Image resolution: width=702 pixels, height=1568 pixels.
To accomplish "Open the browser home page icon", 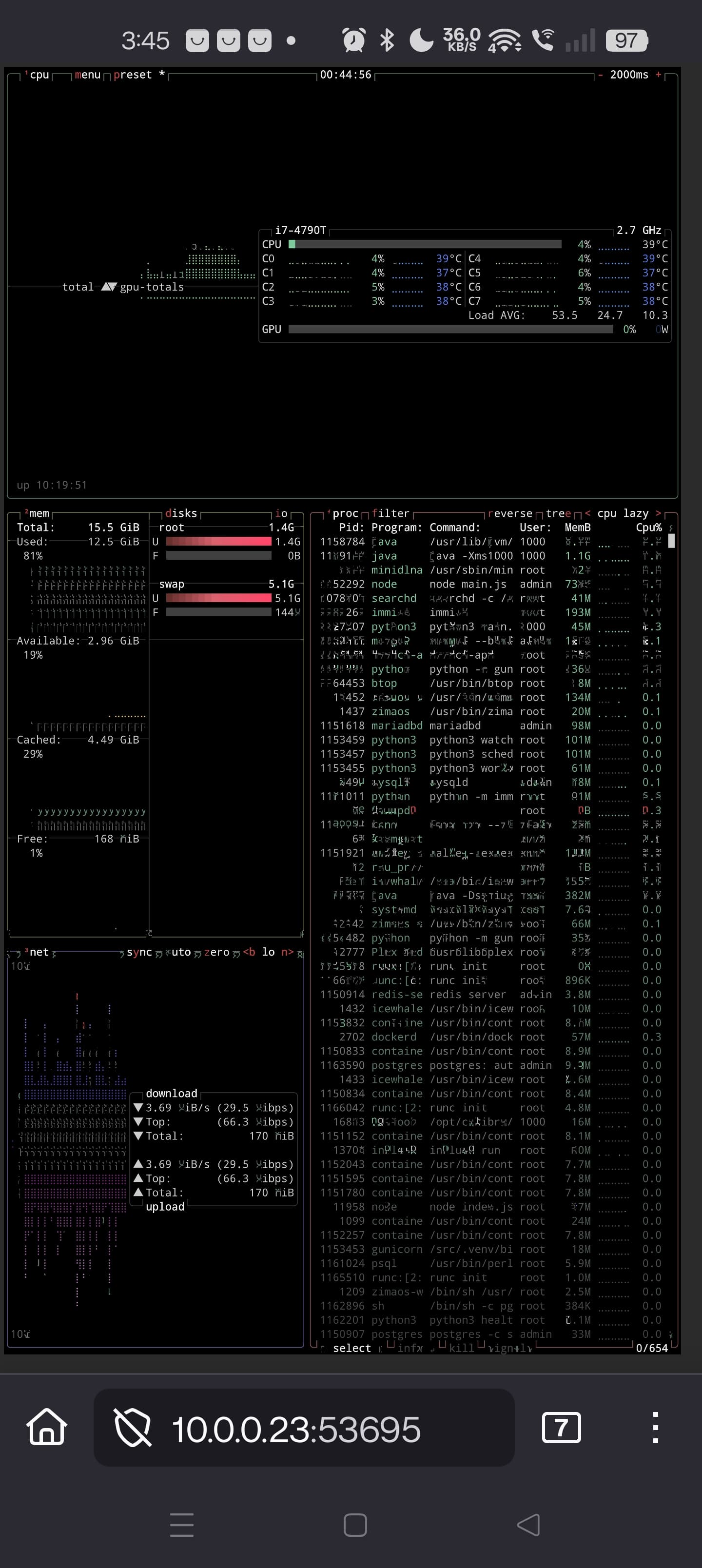I will pos(47,1427).
